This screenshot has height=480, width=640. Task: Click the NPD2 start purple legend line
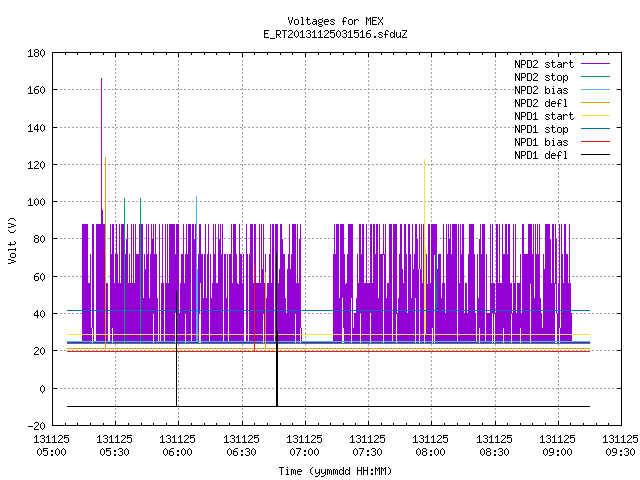(595, 64)
